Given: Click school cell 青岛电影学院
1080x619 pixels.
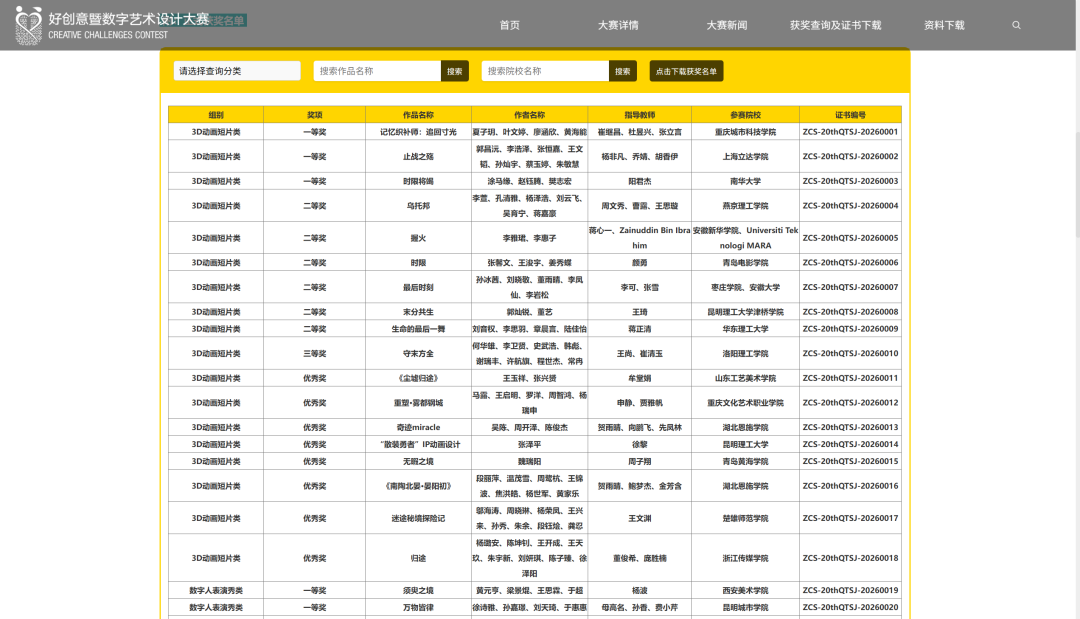Looking at the screenshot, I should 745,262.
